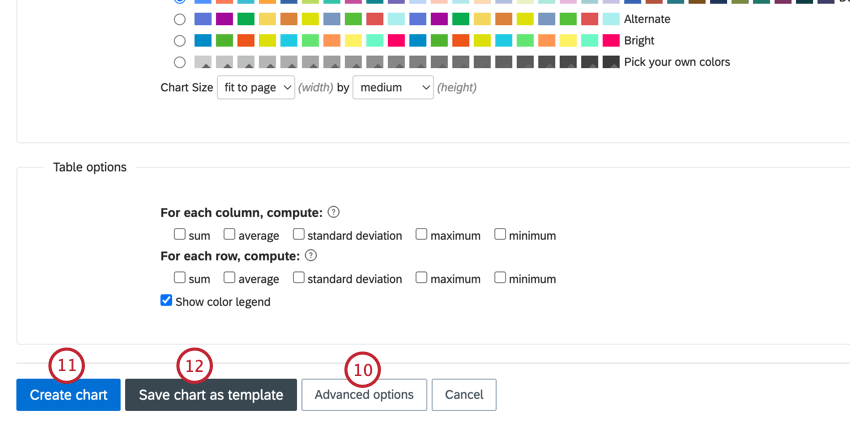Screen dimensions: 850x425
Task: Uncheck 'Show color legend'
Action: pyautogui.click(x=166, y=300)
